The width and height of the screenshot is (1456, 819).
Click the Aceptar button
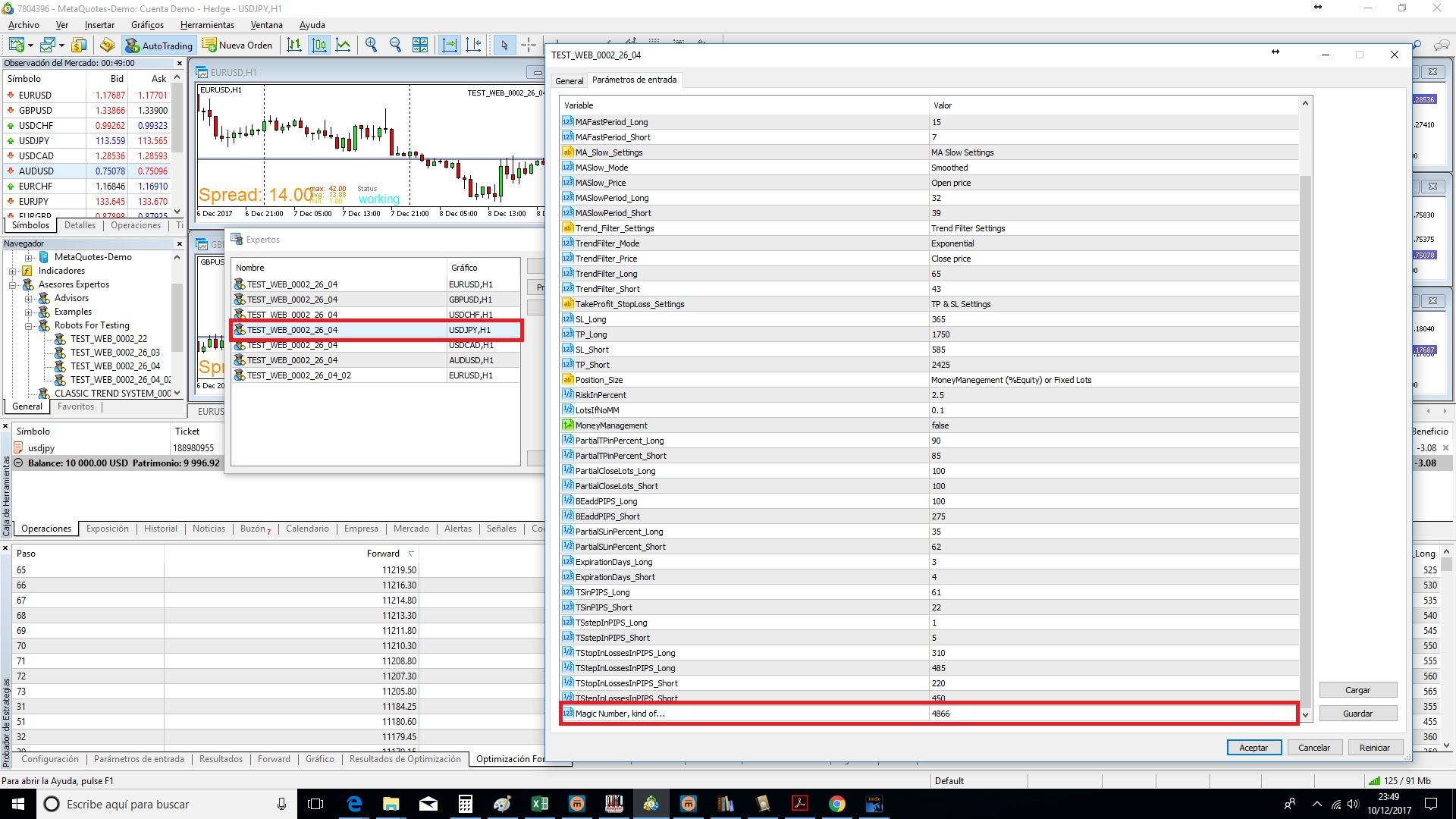[1254, 748]
